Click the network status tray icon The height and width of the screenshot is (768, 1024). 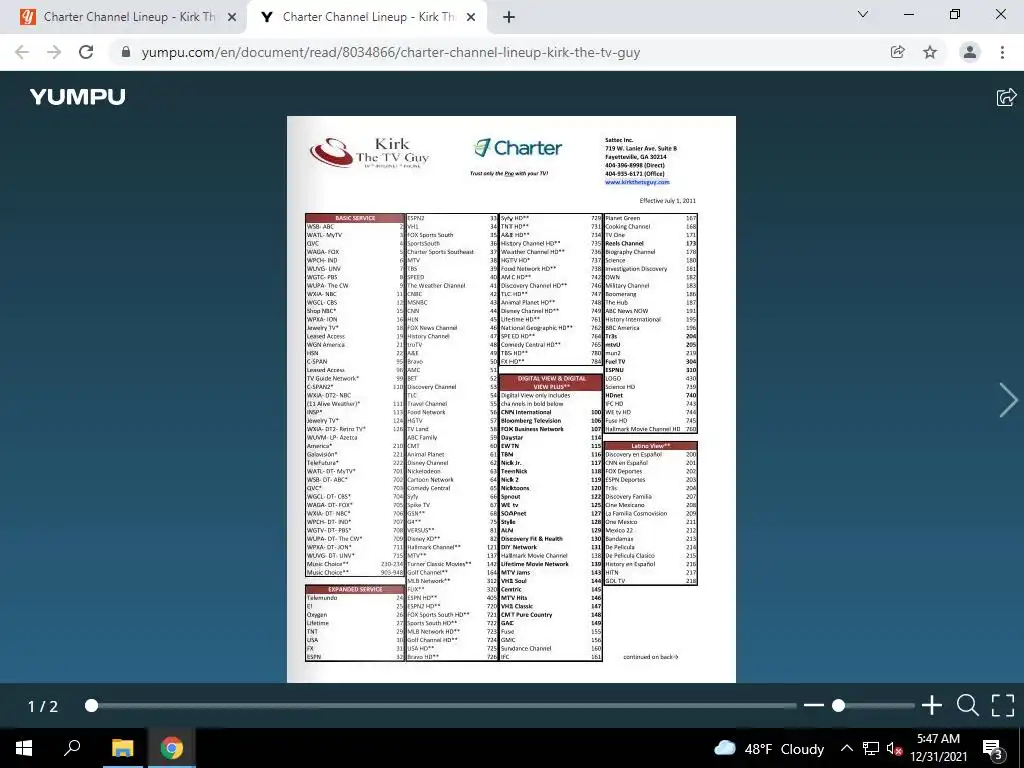coord(871,748)
